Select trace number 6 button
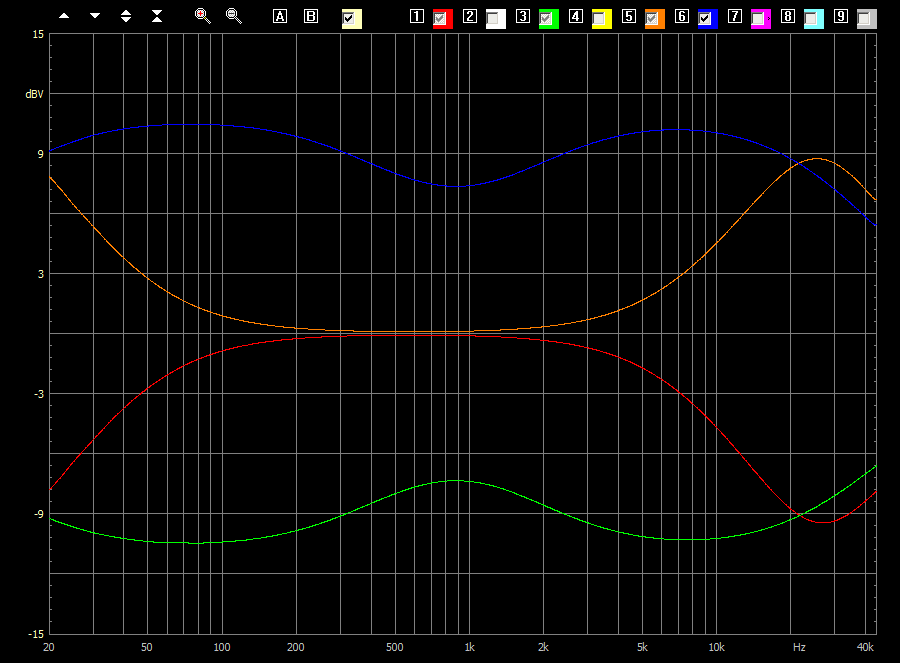 [681, 16]
